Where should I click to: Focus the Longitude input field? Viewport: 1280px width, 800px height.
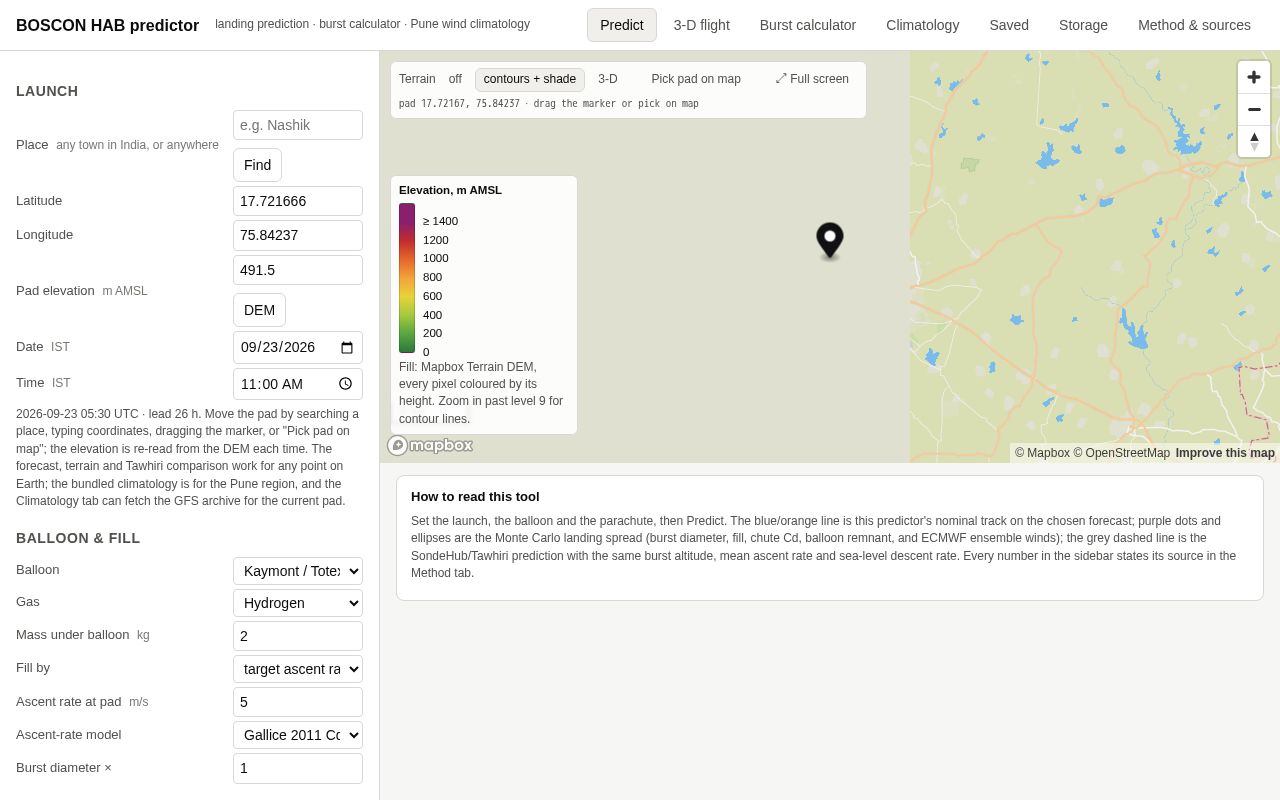[298, 235]
